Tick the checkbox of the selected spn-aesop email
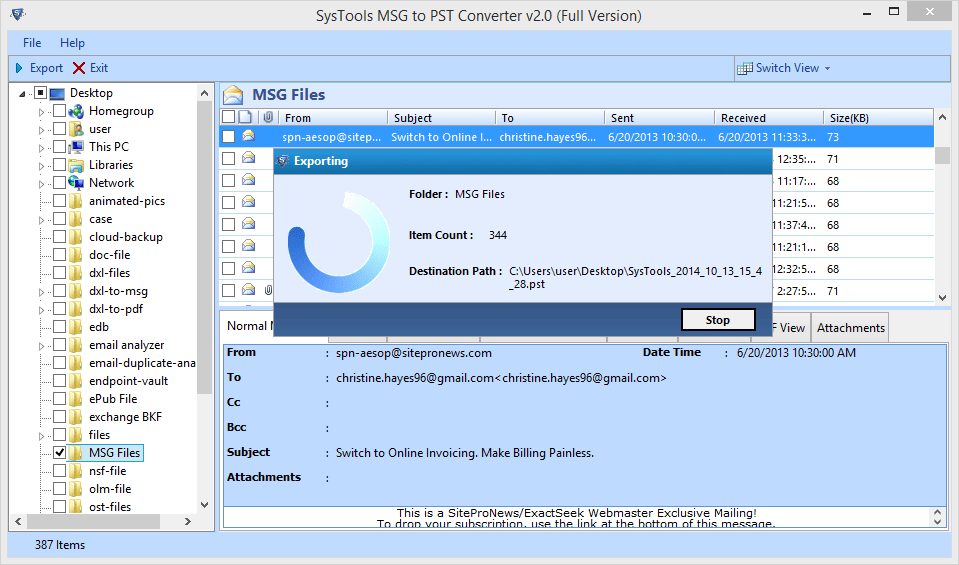The image size is (959, 565). click(228, 136)
